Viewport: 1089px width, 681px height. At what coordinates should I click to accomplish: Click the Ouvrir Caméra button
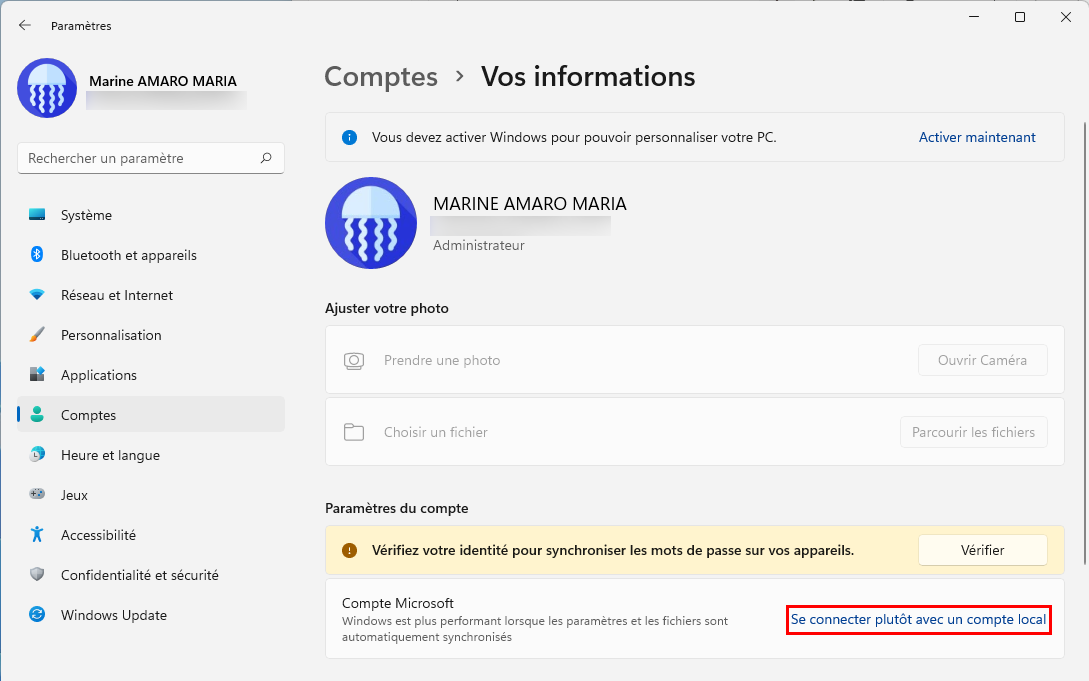pos(983,360)
